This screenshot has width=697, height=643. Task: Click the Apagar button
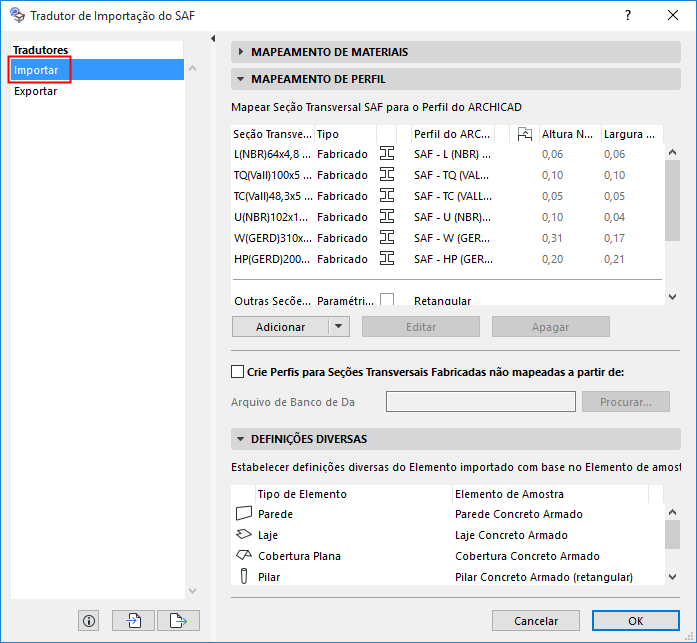click(550, 327)
